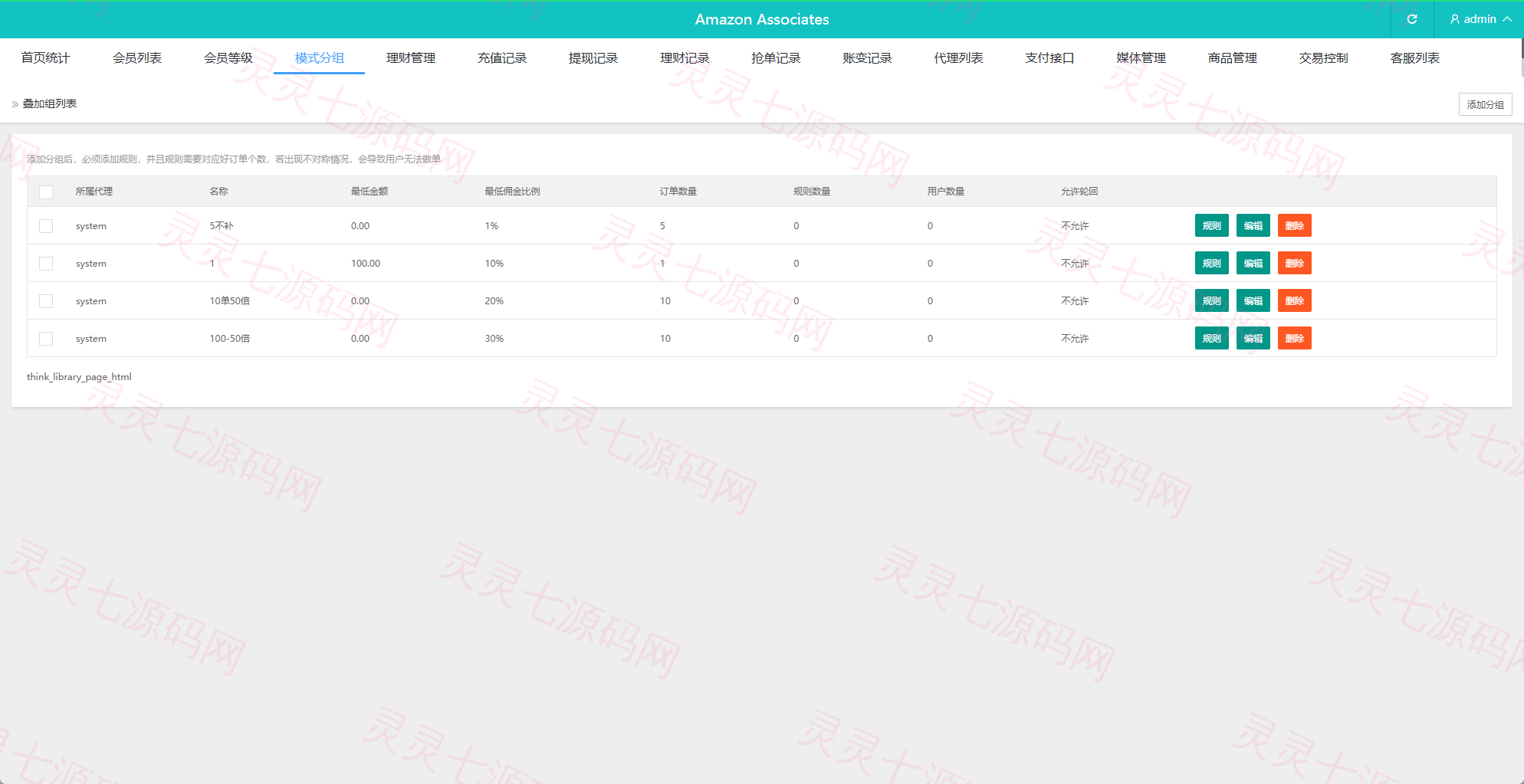
Task: Click 规则 for the 100-50倍 row
Action: (x=1211, y=339)
